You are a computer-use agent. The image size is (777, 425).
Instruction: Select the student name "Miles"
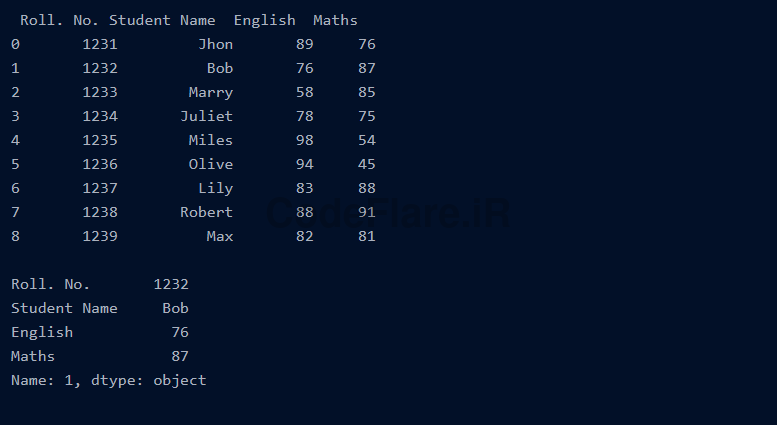point(210,140)
